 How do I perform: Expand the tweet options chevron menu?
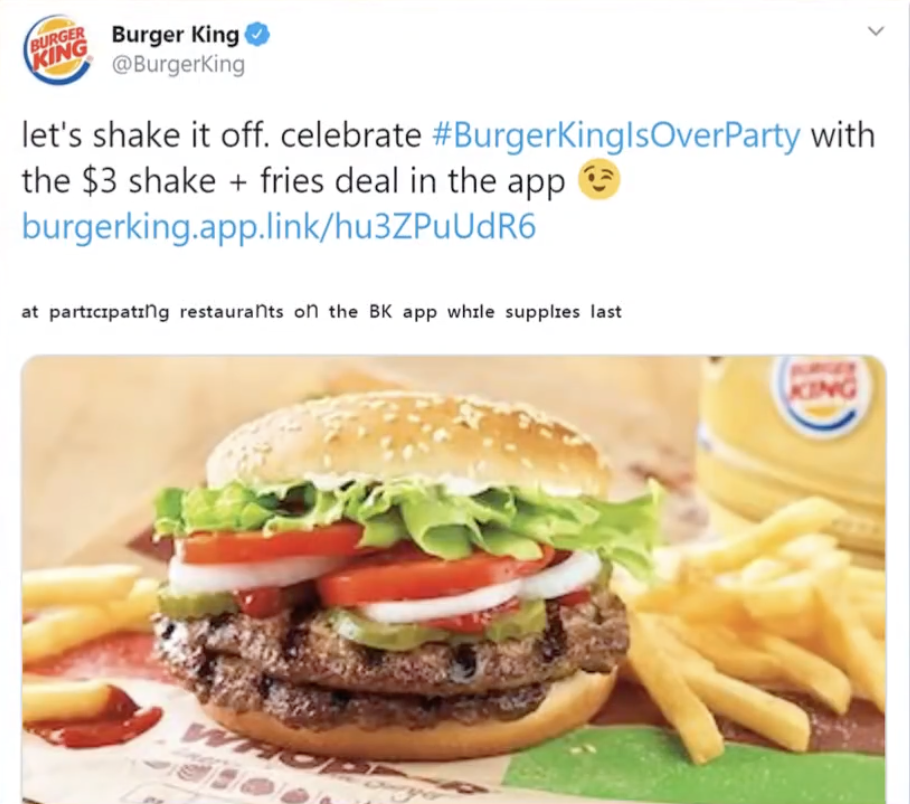tap(876, 31)
